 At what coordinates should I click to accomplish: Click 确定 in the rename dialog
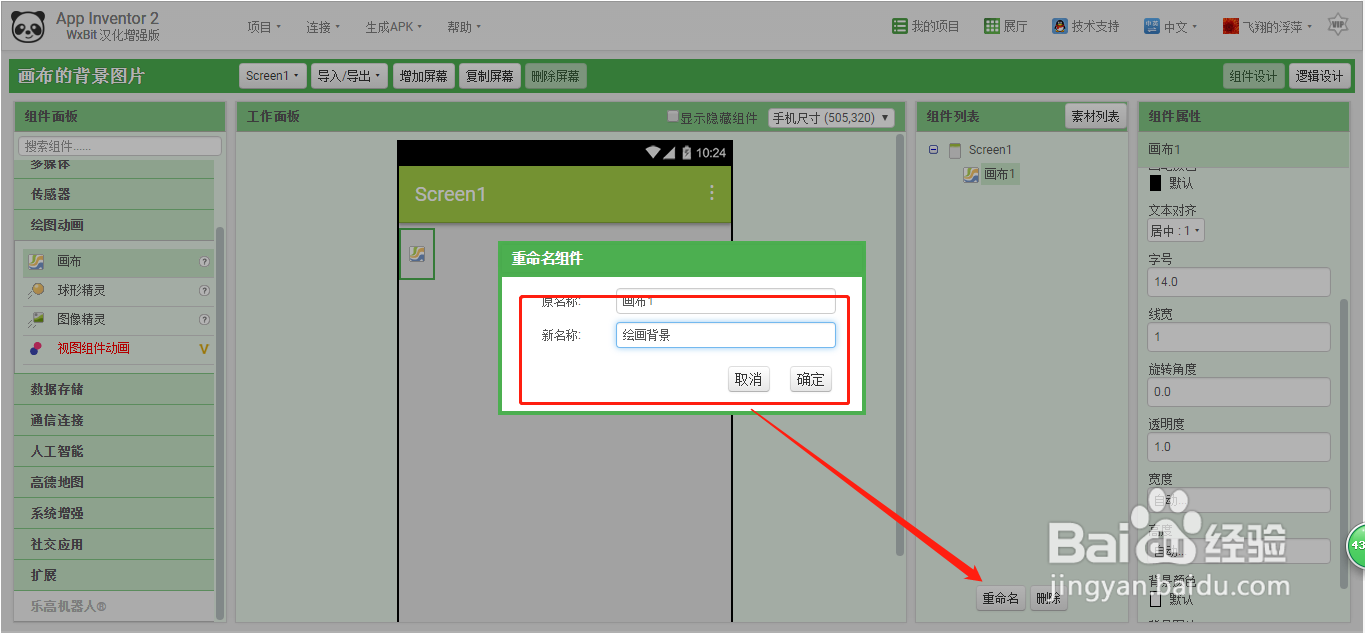(x=810, y=379)
